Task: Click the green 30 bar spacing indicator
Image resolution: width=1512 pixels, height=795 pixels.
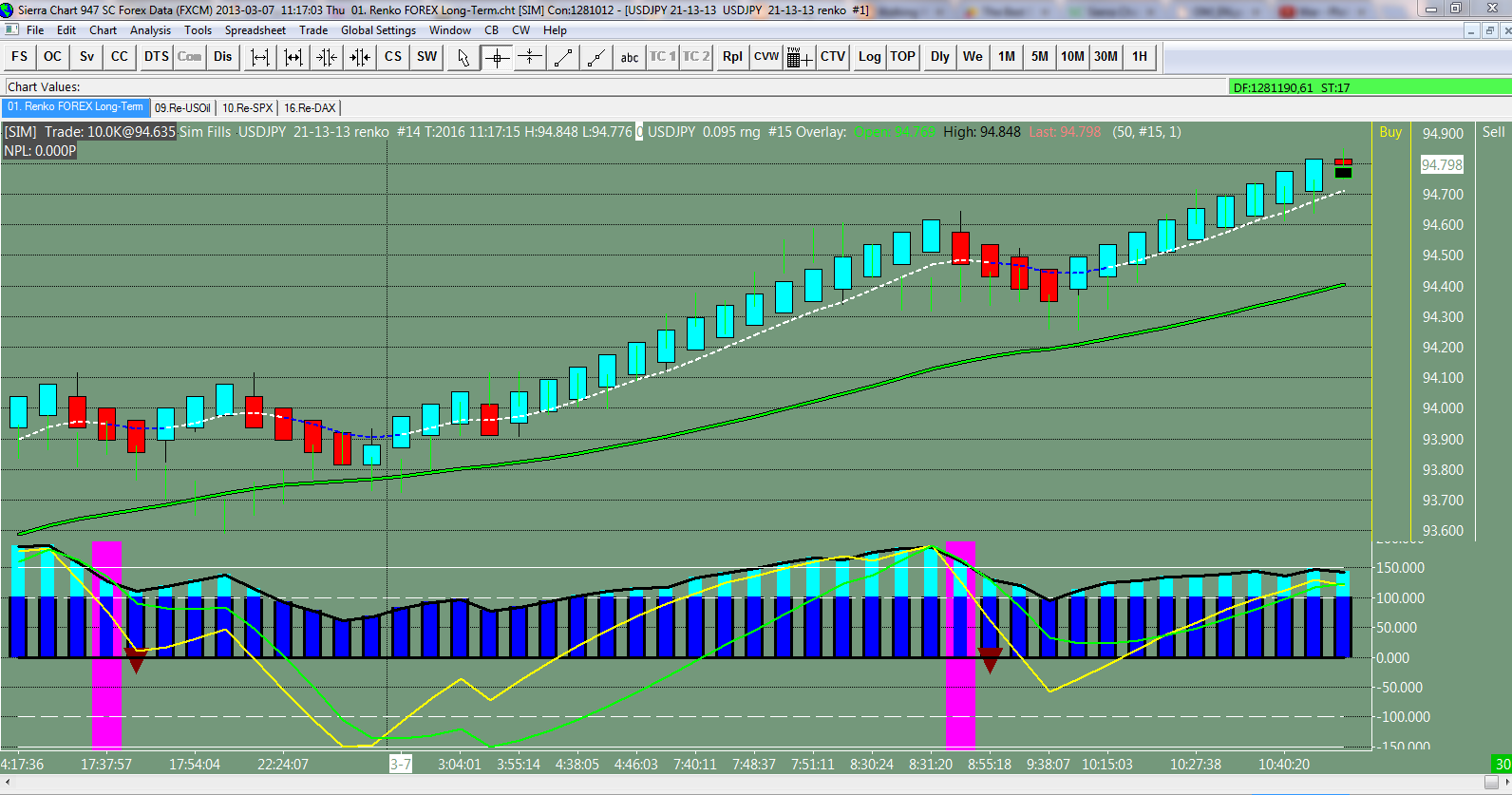Action: tap(1503, 764)
